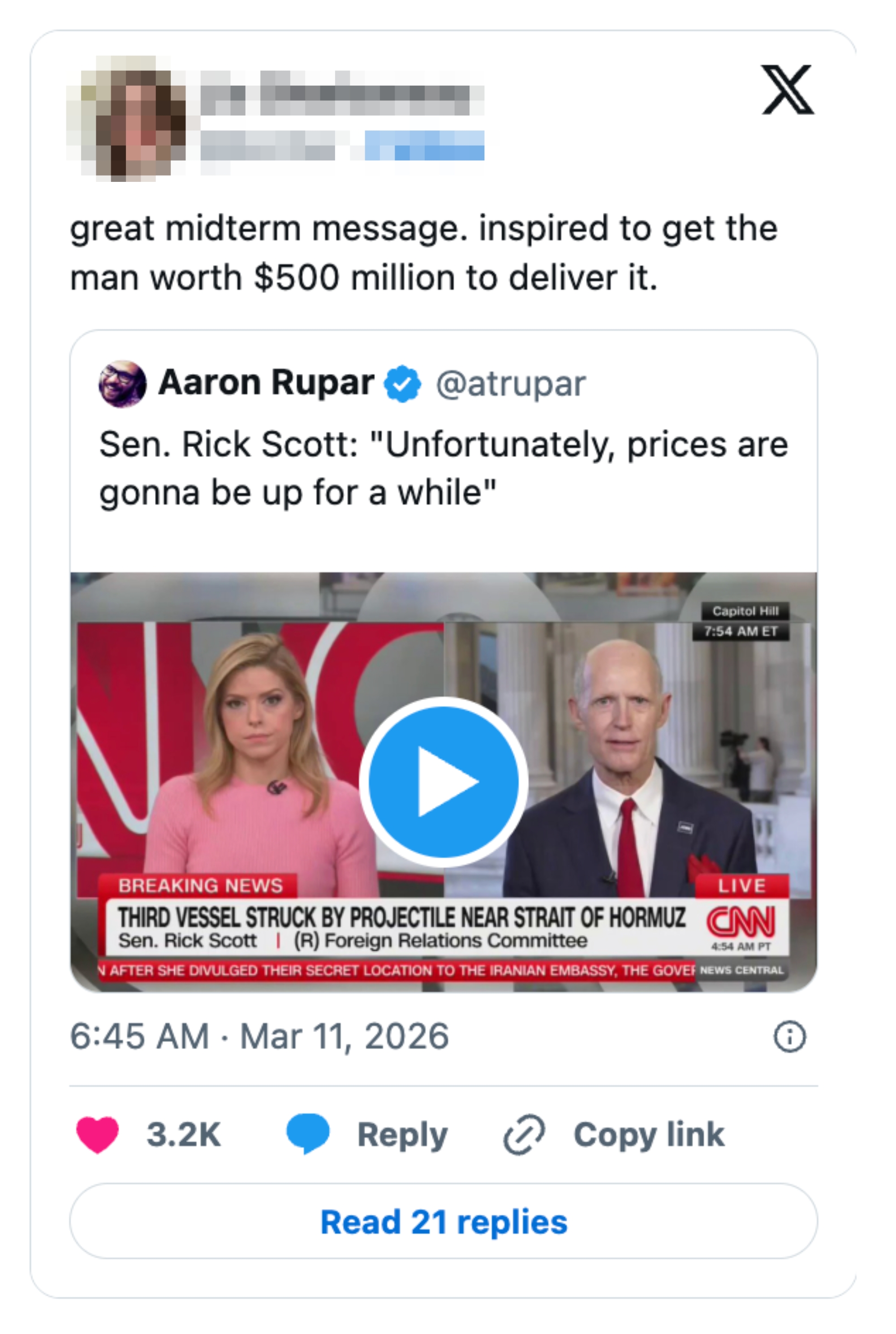Click the Aaron Rupar display name
Screen dimensions: 896x1334
pyautogui.click(x=266, y=382)
